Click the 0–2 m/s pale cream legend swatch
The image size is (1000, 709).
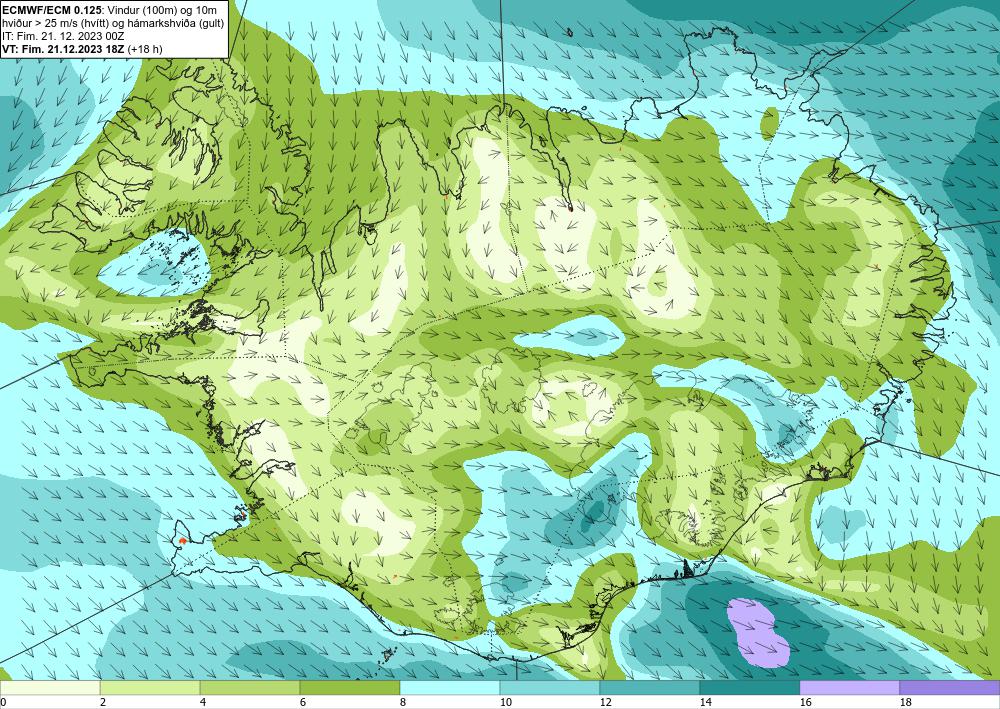click(x=50, y=687)
